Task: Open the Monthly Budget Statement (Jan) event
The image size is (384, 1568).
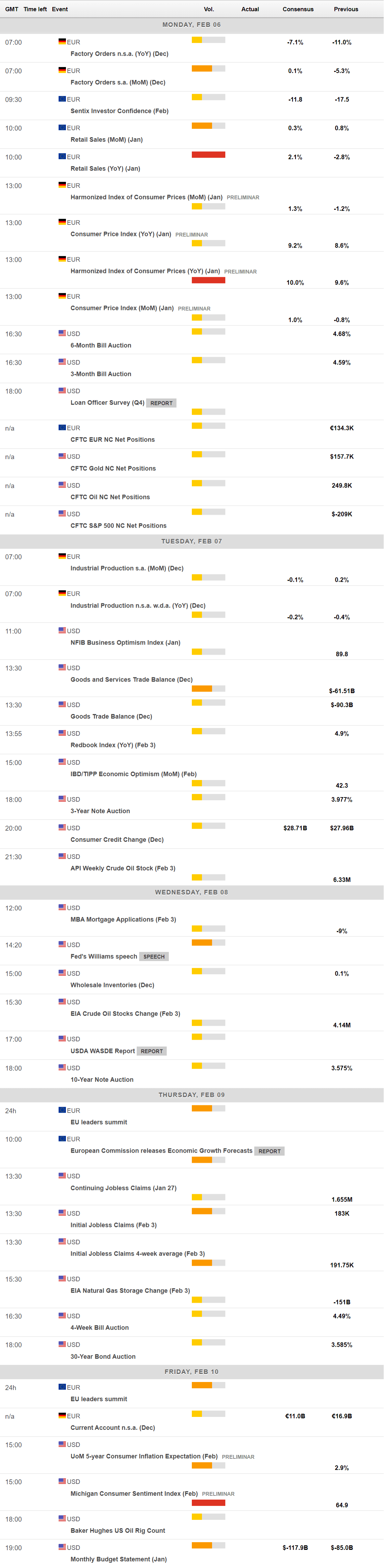Action: click(x=118, y=1559)
